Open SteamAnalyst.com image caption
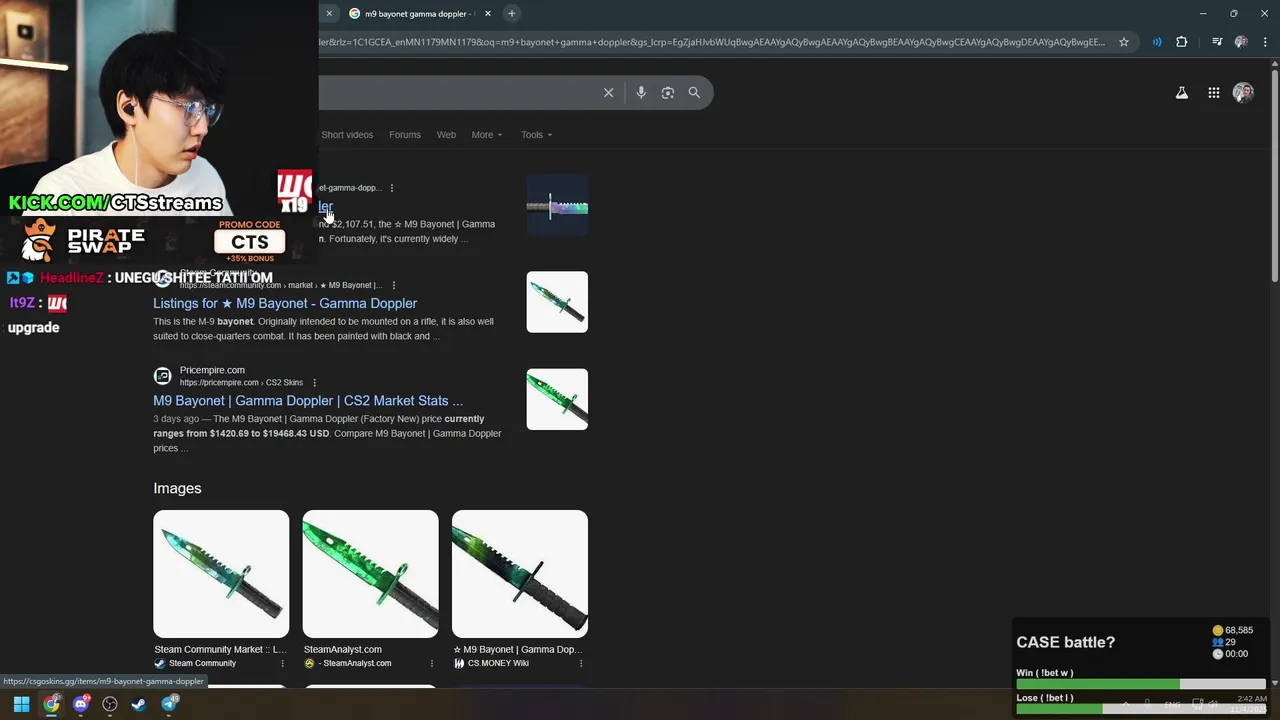The image size is (1280, 720). (x=343, y=649)
